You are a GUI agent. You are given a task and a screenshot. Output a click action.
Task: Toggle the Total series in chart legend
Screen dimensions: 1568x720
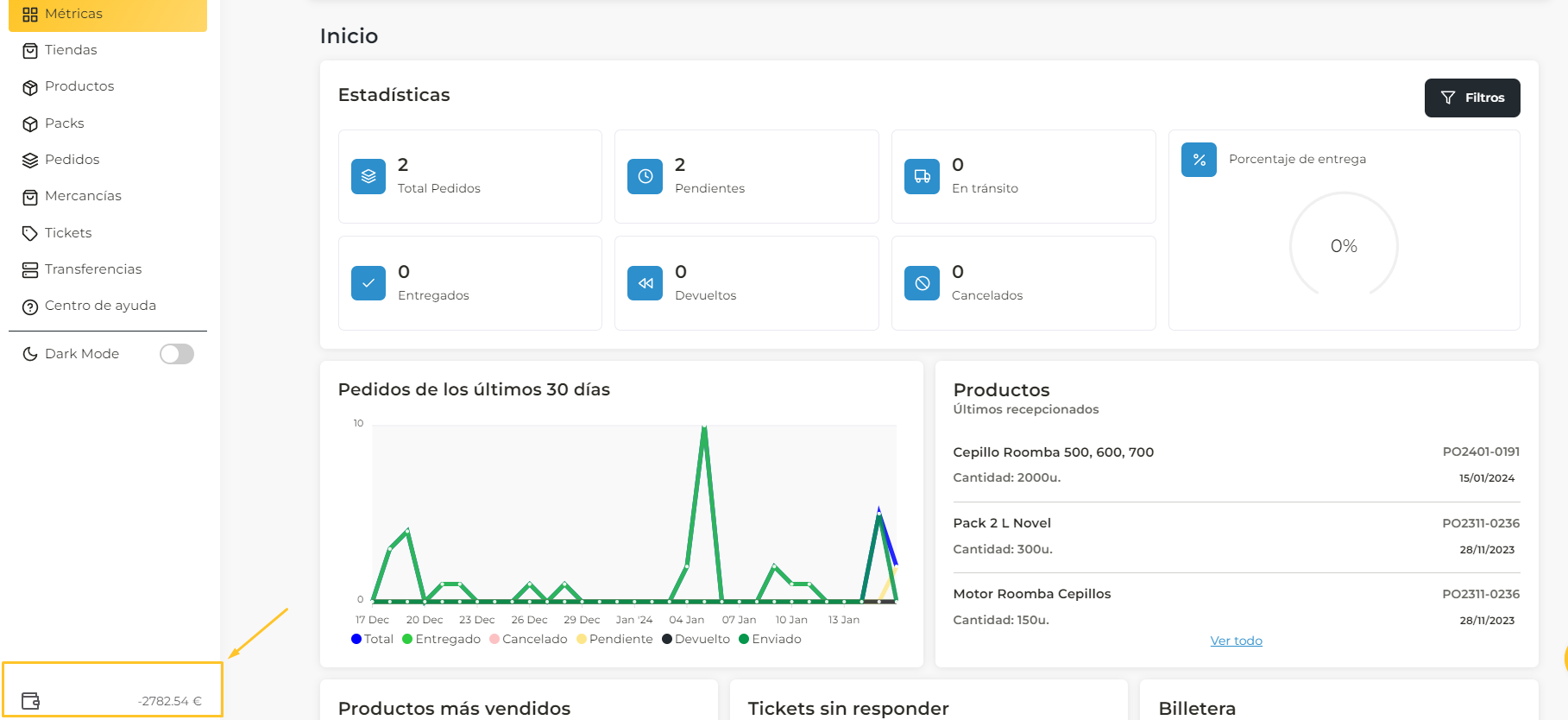[373, 639]
